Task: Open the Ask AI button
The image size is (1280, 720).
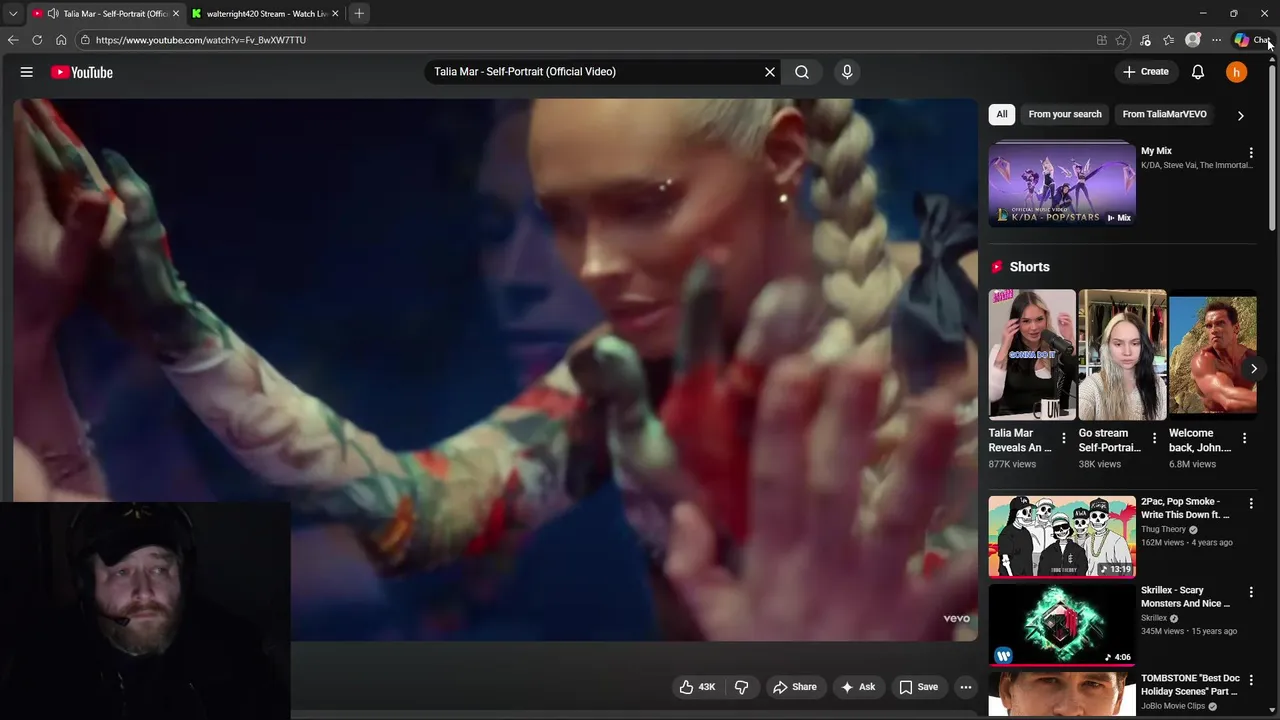Action: pos(858,687)
